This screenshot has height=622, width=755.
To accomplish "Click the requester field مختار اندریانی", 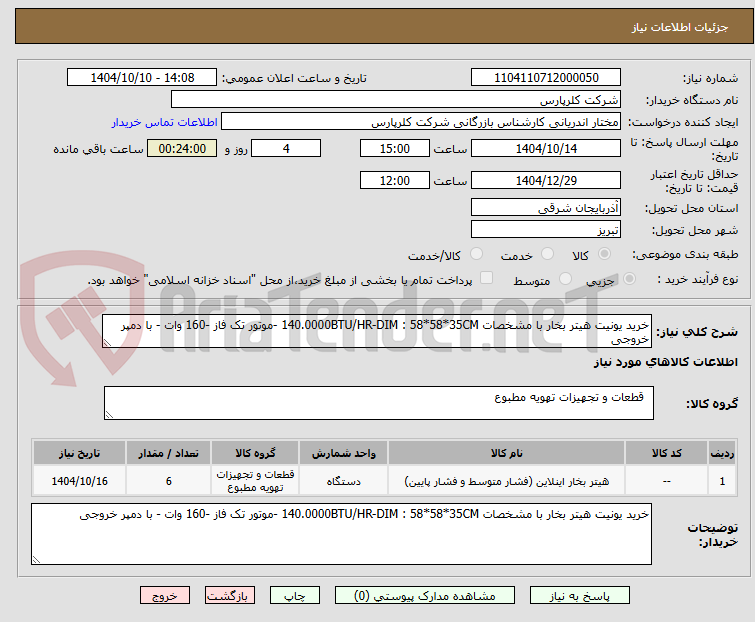I will click(421, 122).
